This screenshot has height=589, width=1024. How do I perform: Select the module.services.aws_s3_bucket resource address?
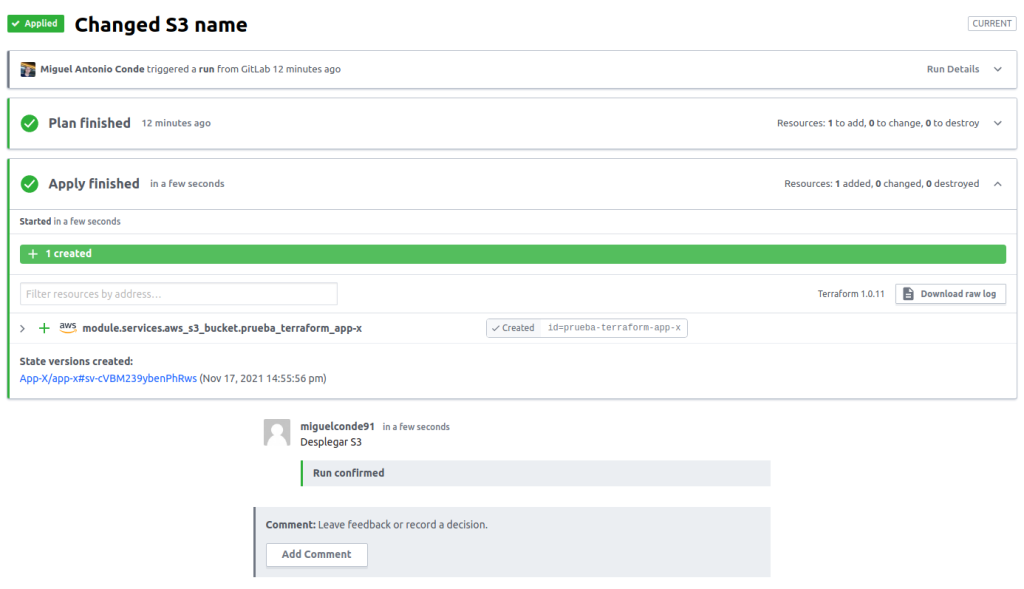pyautogui.click(x=222, y=328)
